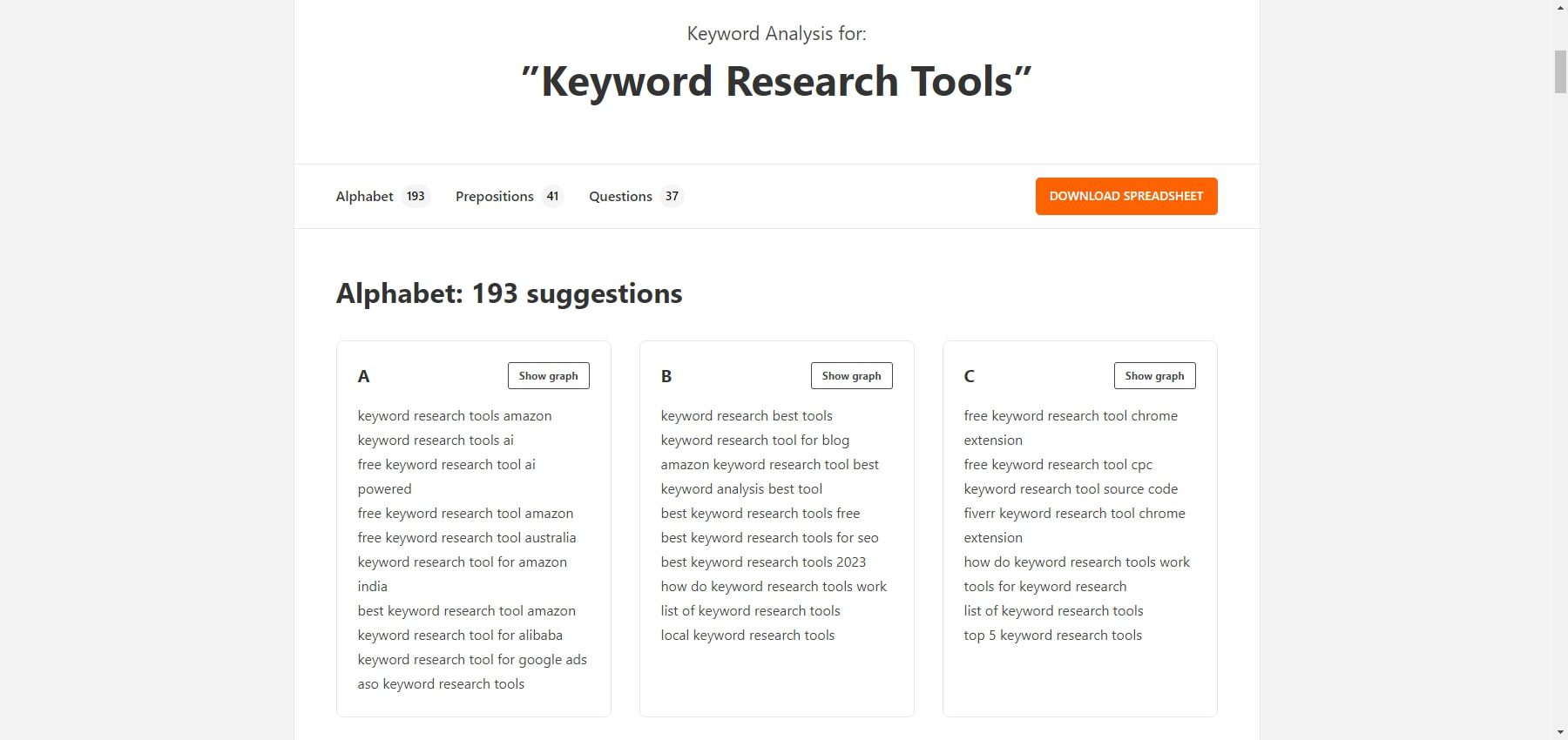
Task: Click 'best keyword research tools 2023'
Action: pyautogui.click(x=763, y=562)
